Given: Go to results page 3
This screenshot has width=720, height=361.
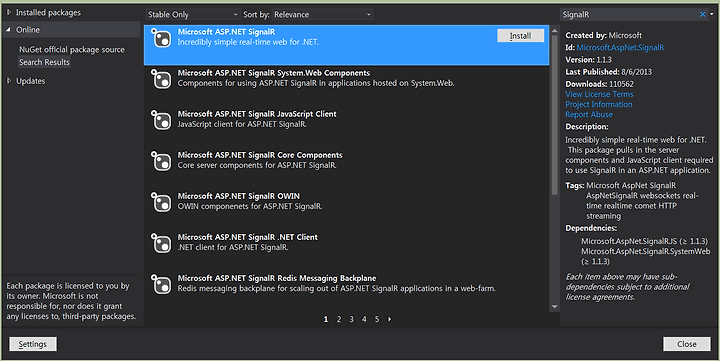Looking at the screenshot, I should click(x=352, y=319).
